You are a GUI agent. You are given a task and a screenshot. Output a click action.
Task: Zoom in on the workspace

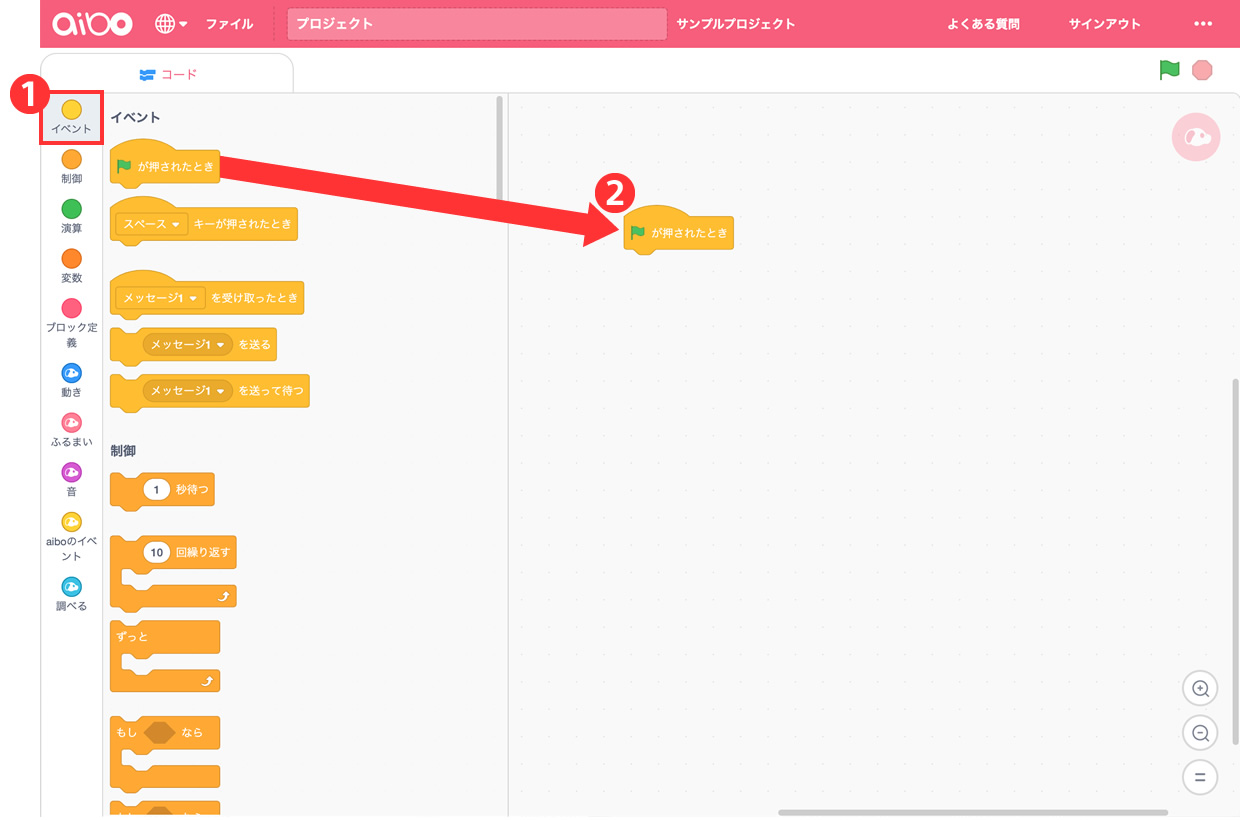click(1200, 688)
